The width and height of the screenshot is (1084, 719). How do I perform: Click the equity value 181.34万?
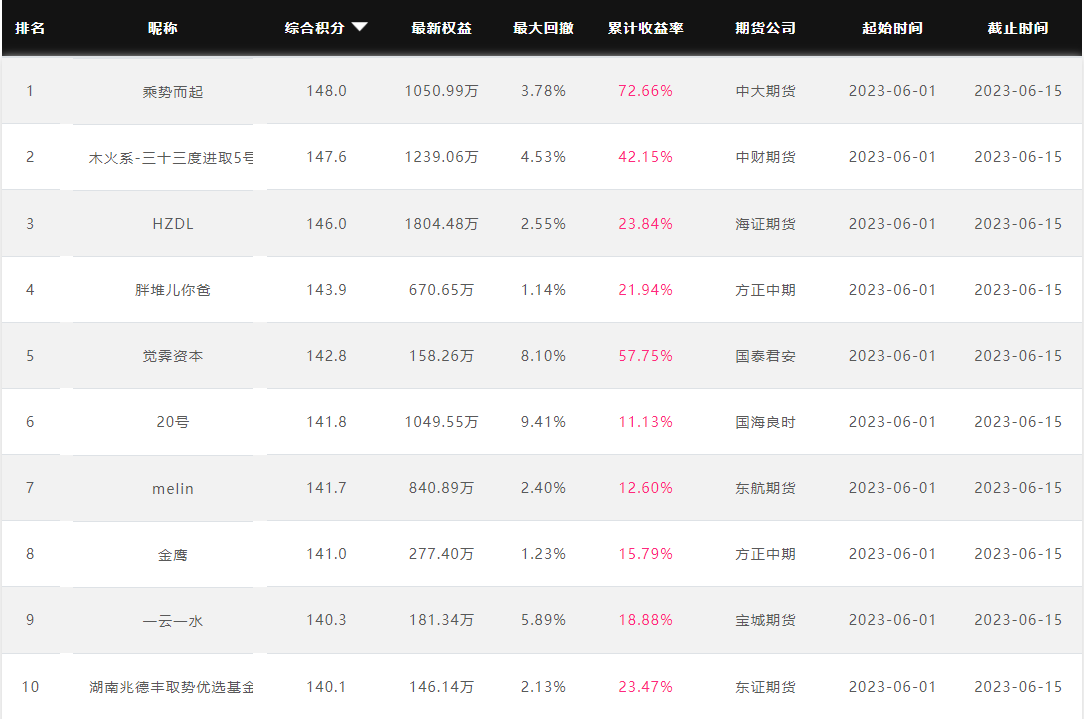442,620
